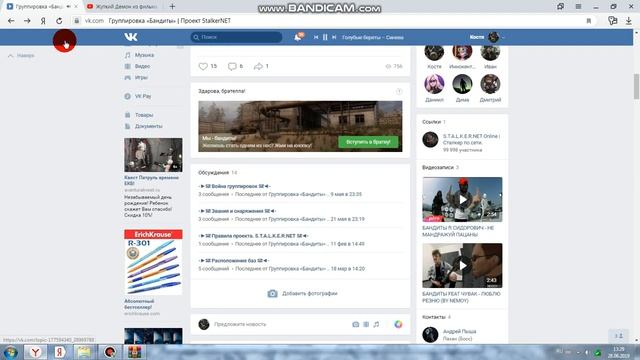Open Yandex Browser from taskbar
640x360 pixels.
click(36, 352)
